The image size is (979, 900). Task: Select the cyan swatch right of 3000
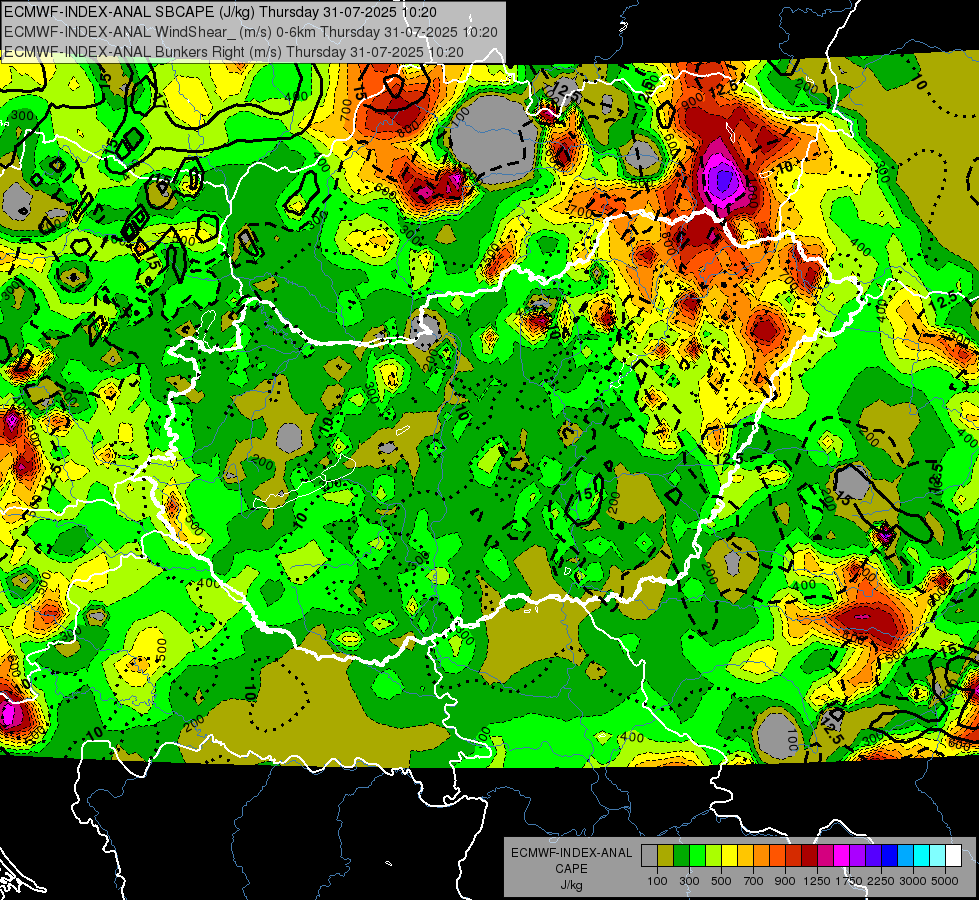(x=922, y=856)
